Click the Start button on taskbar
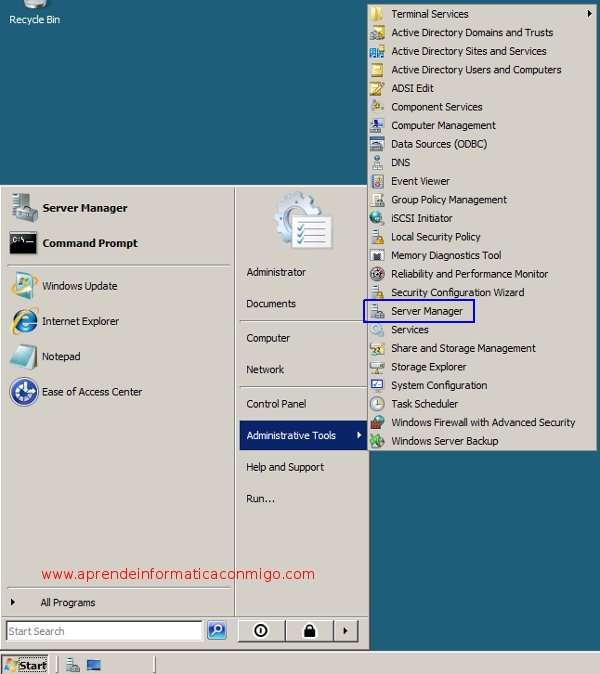The image size is (600, 674). point(25,665)
